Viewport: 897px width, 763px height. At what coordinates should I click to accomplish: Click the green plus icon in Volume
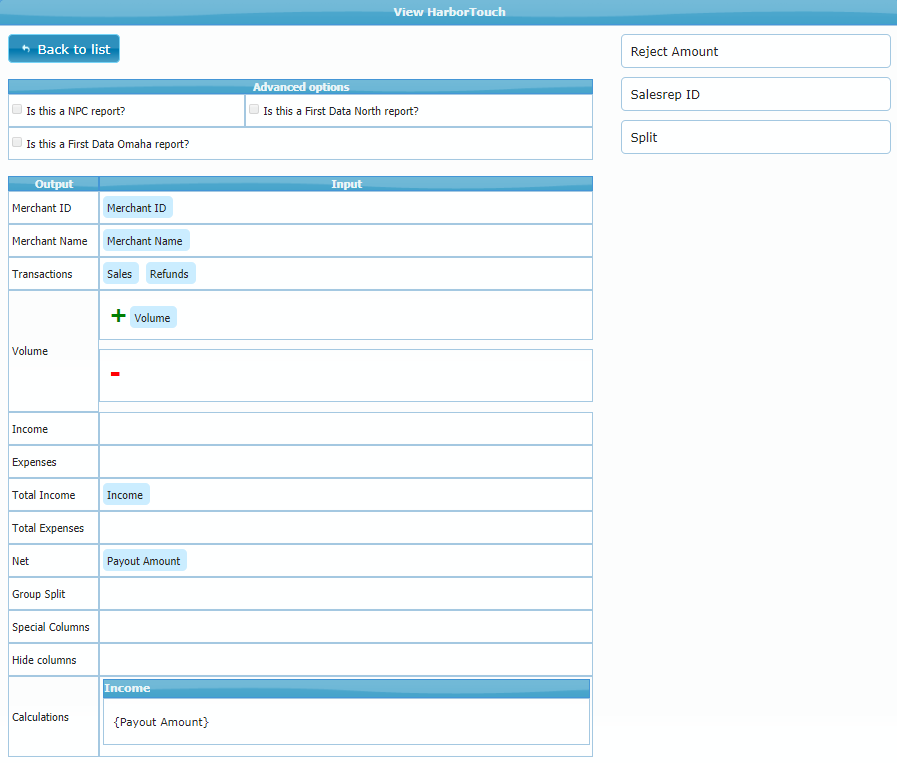tap(118, 316)
